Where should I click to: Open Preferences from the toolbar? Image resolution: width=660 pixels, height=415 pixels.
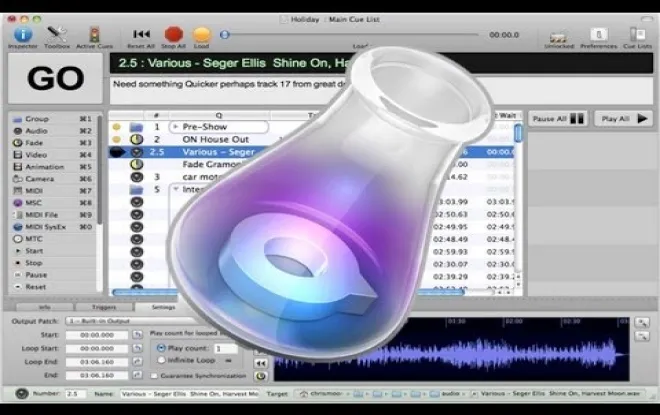[598, 35]
